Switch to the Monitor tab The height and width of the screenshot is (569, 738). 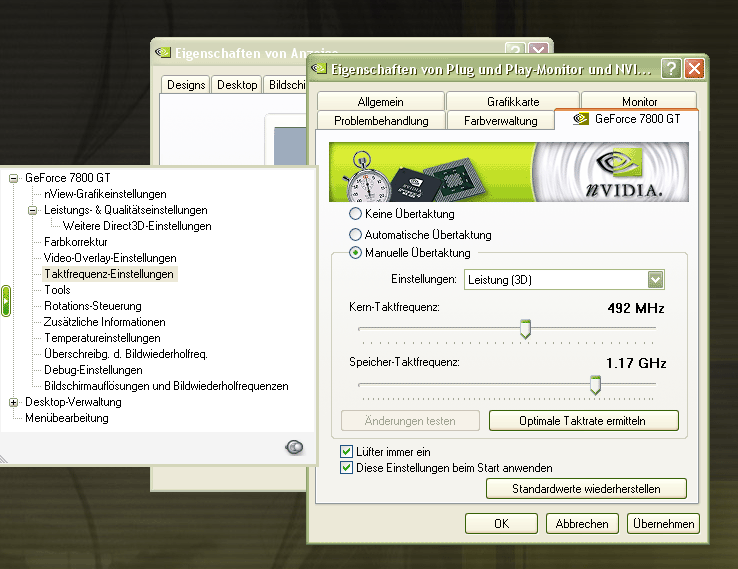(639, 102)
